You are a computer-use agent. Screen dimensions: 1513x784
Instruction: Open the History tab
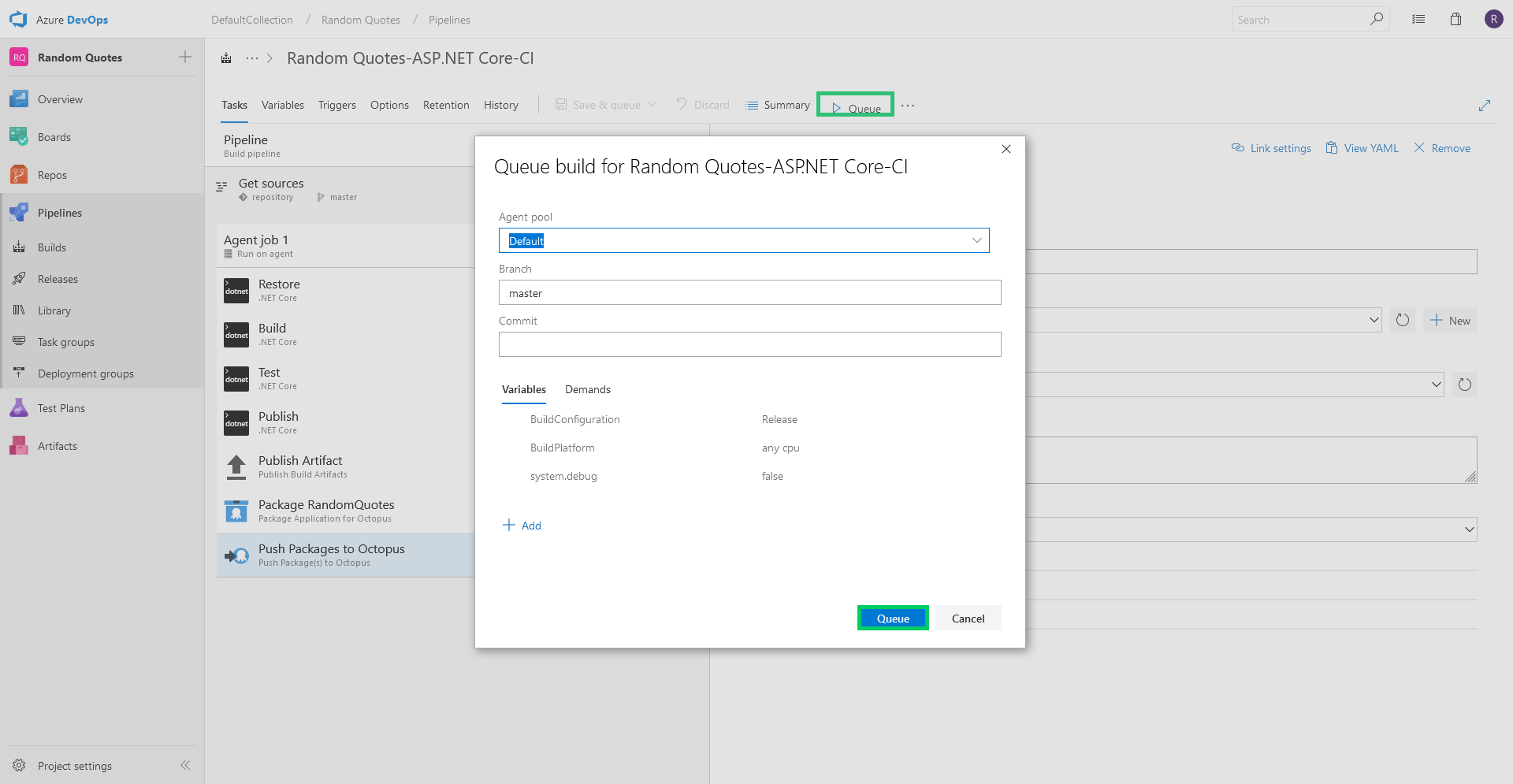tap(501, 105)
